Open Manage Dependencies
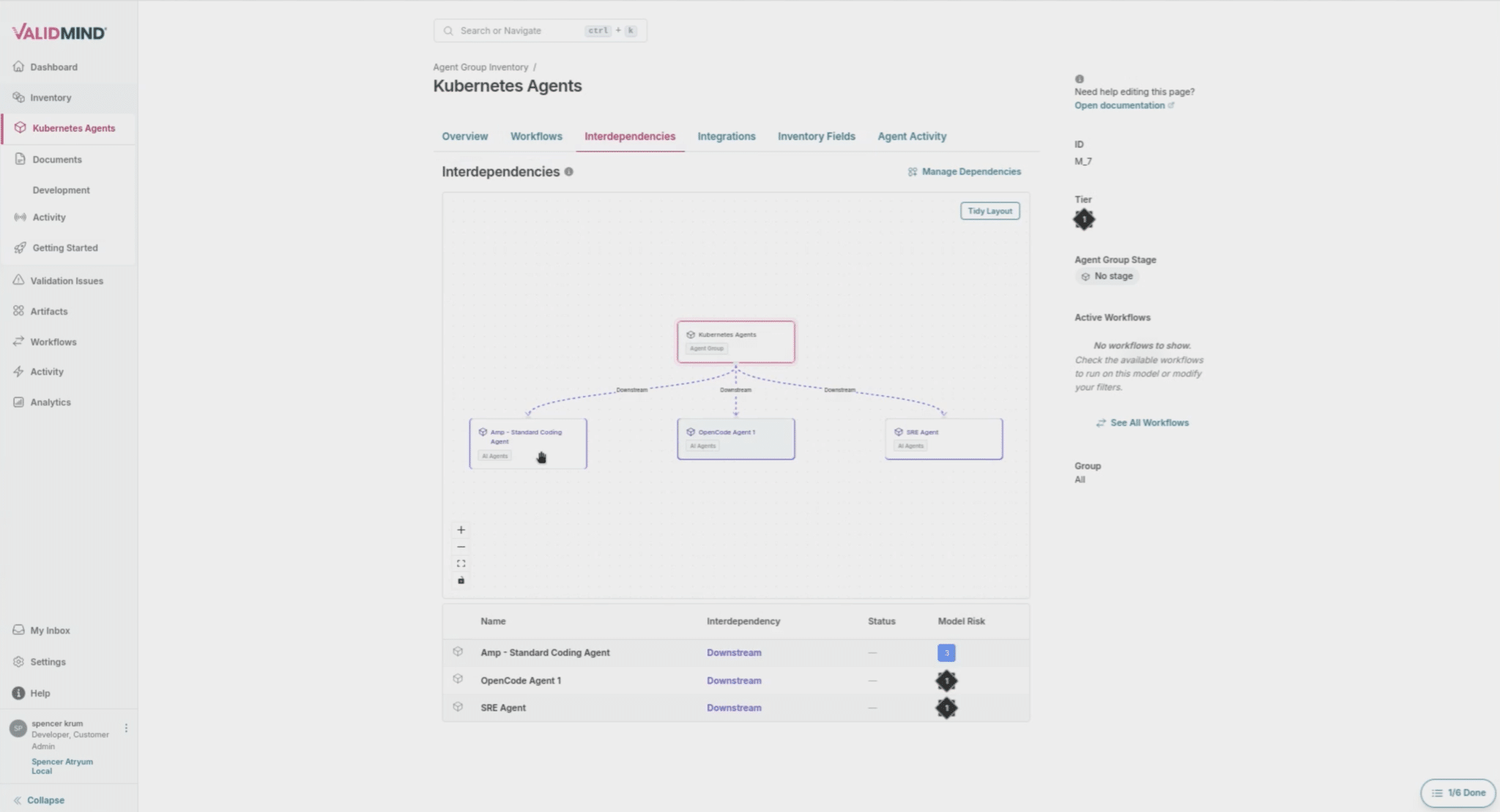The image size is (1500, 812). [964, 171]
